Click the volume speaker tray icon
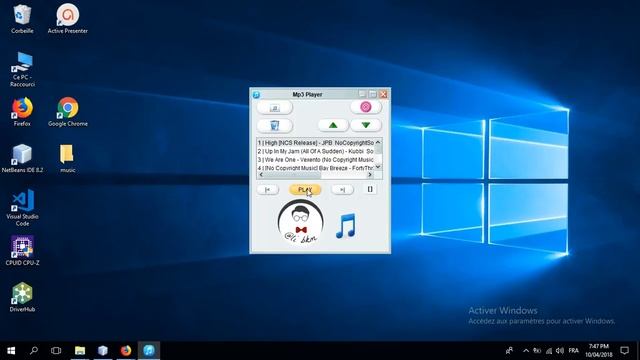The image size is (640, 360). click(560, 351)
